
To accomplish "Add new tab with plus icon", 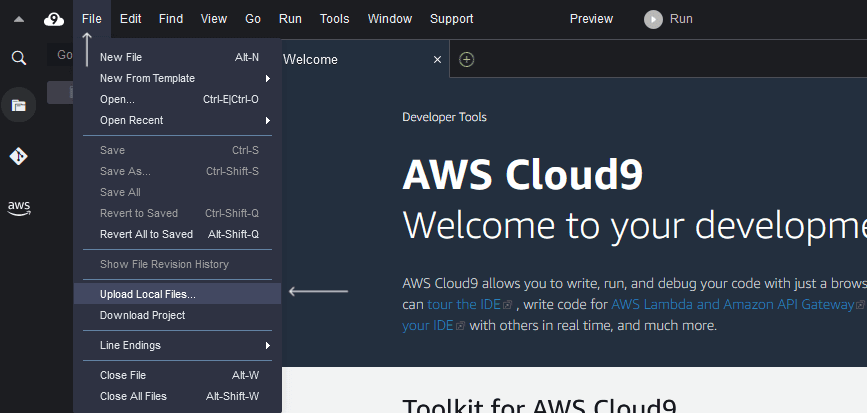I will pos(467,59).
